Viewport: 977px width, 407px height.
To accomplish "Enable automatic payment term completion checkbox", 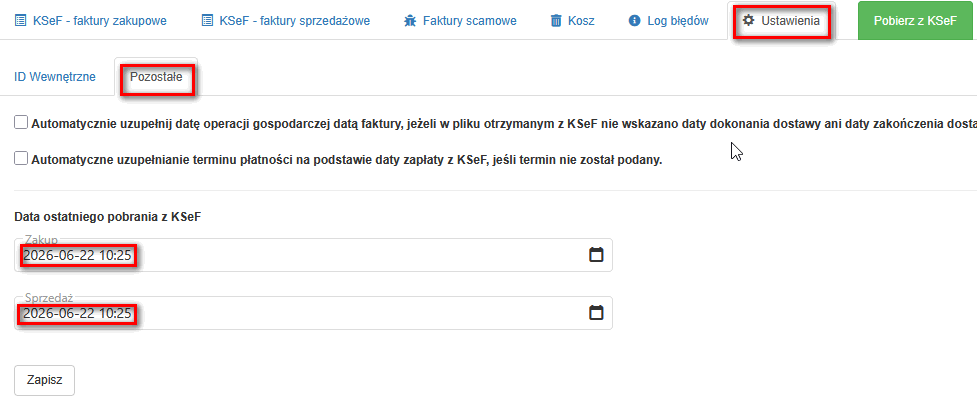I will coord(21,159).
